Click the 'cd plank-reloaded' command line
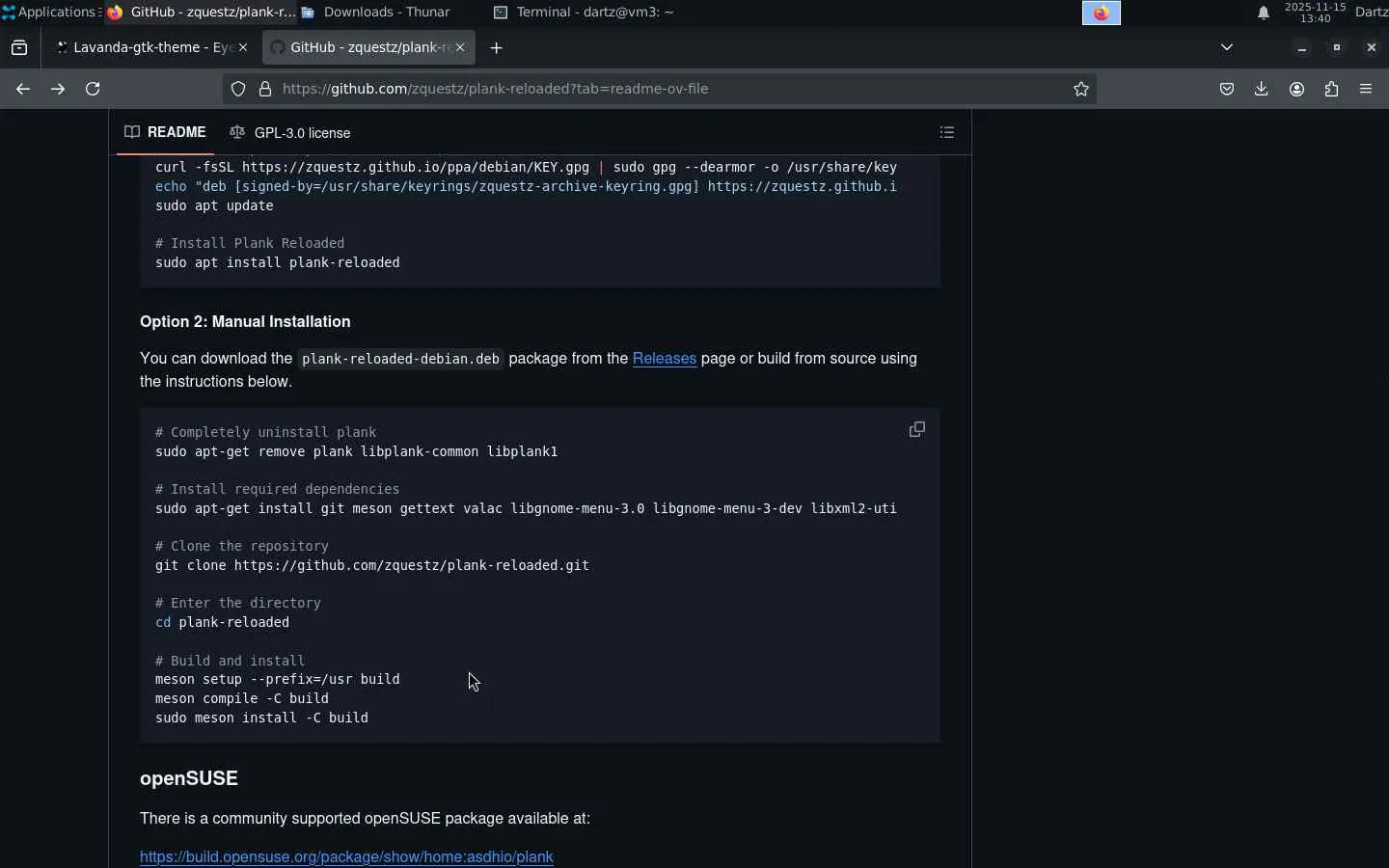Image resolution: width=1389 pixels, height=868 pixels. (x=222, y=623)
